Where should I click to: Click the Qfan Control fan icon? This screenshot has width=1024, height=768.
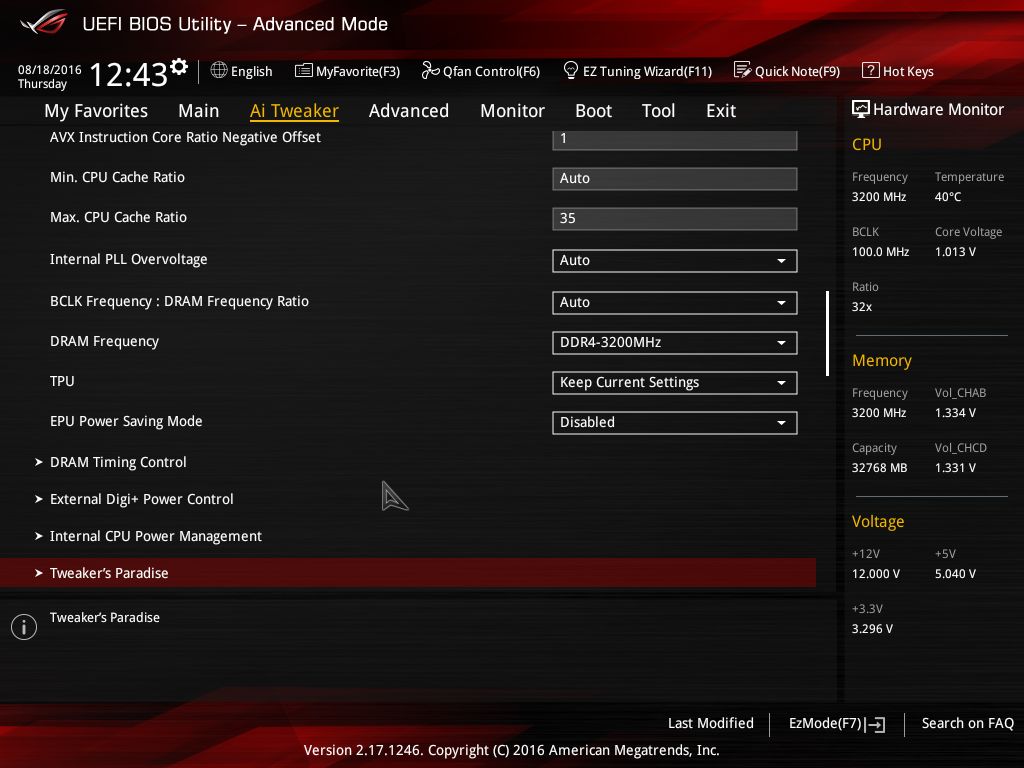pos(430,70)
